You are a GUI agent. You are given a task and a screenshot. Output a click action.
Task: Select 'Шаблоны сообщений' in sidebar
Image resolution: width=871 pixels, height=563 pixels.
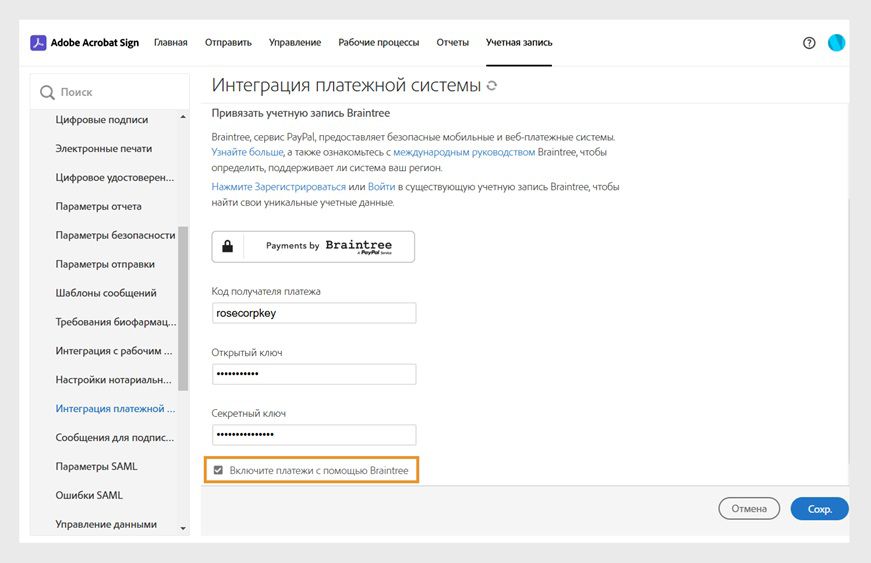106,293
